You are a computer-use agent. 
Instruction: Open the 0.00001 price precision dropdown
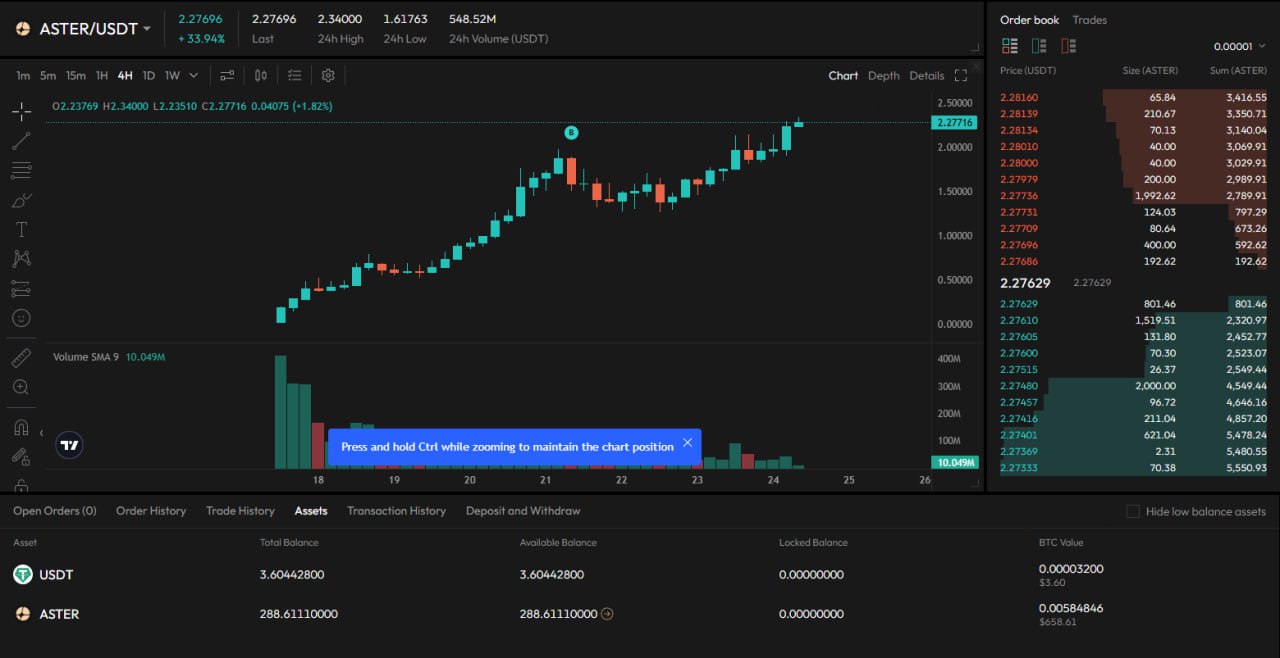coord(1238,46)
